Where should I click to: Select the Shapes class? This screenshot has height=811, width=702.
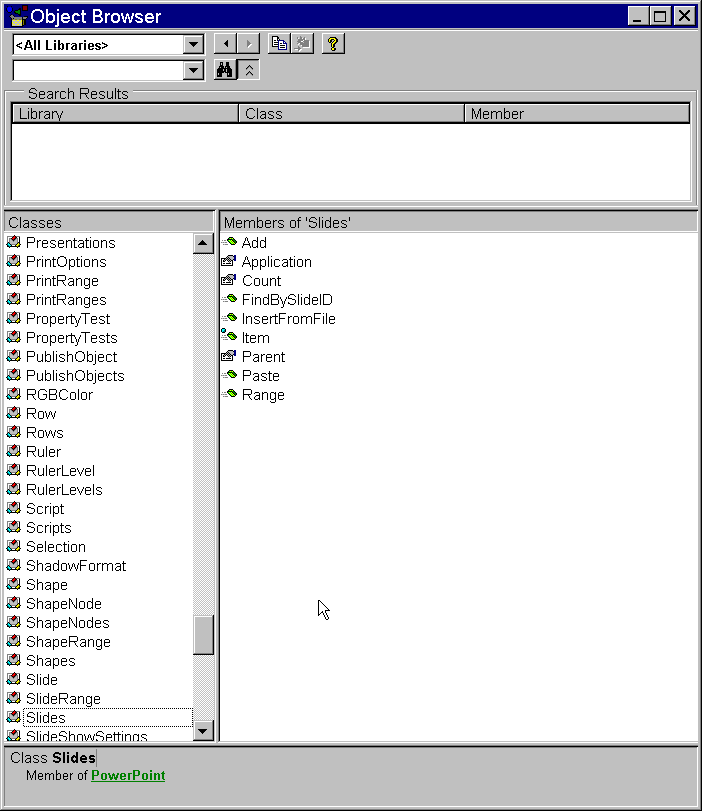(x=51, y=661)
